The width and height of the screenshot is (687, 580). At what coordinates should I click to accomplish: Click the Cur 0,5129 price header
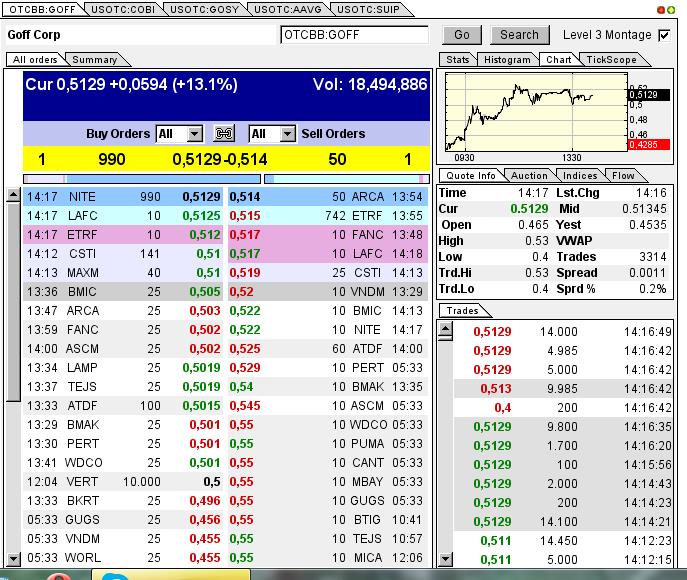[x=131, y=85]
